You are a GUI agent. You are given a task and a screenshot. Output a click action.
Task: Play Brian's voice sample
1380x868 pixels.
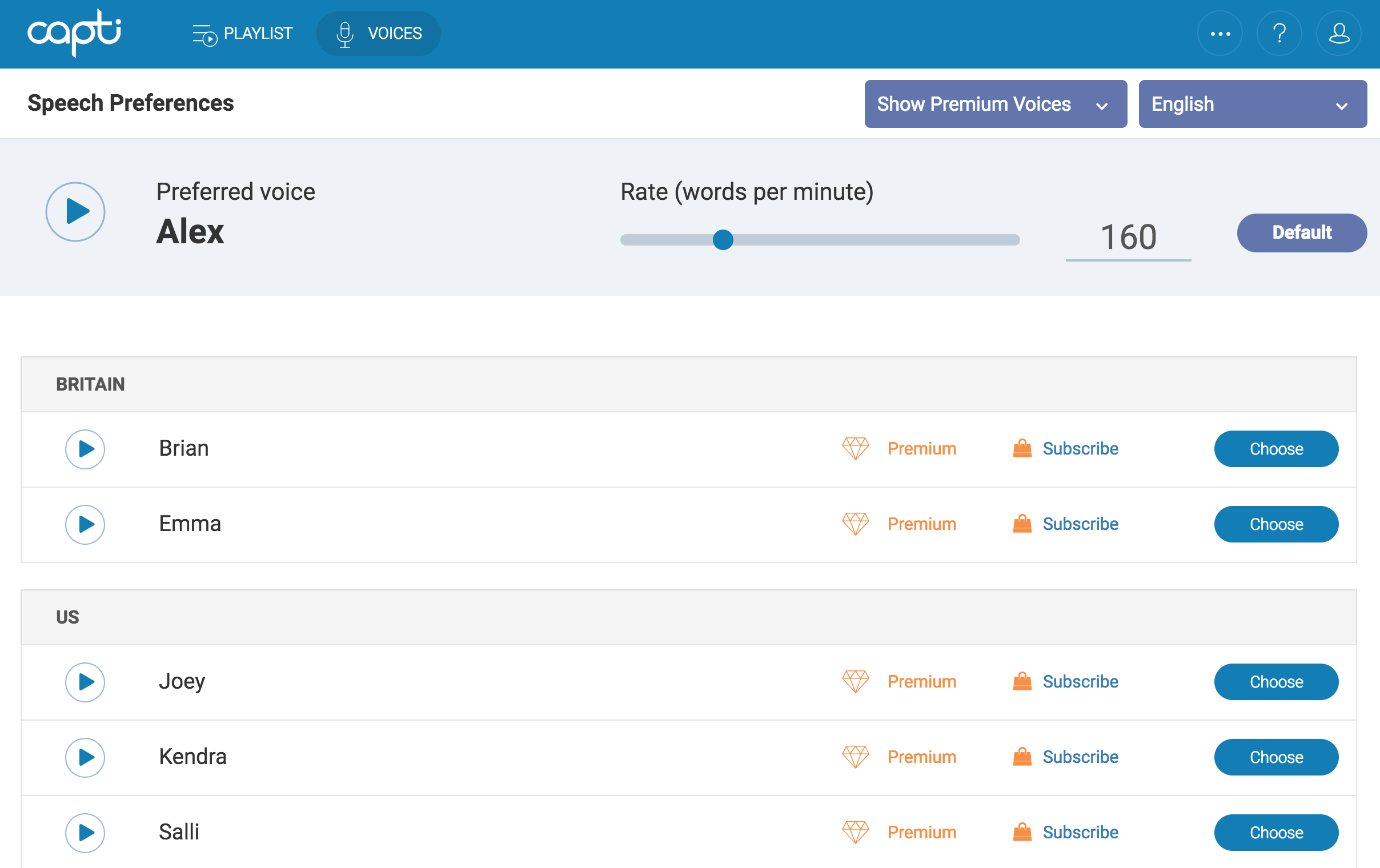point(85,449)
